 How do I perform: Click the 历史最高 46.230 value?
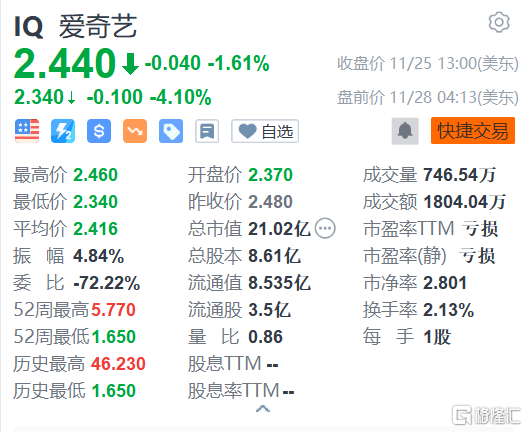118,364
